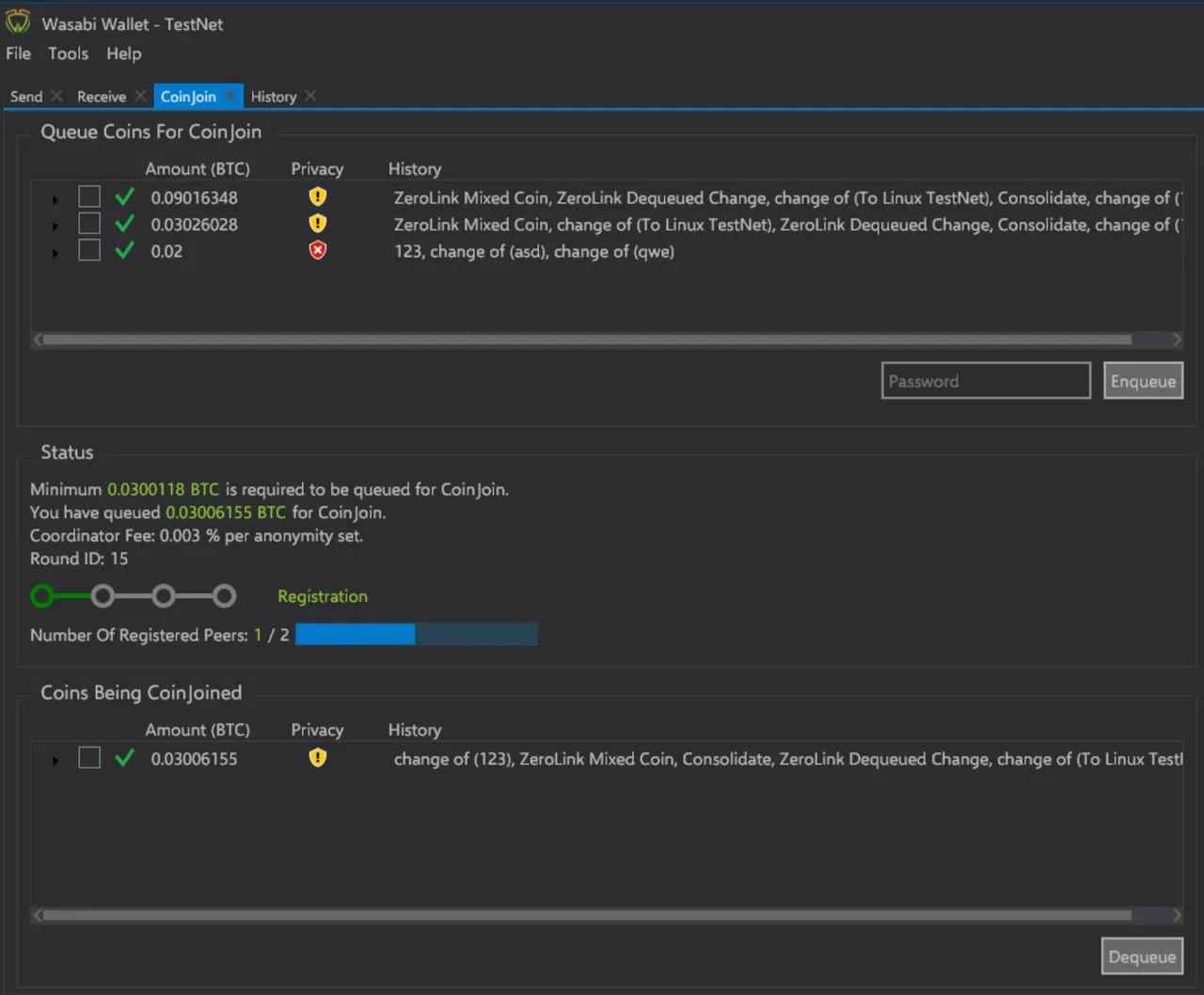Click the Dequeue button
This screenshot has width=1204, height=995.
pyautogui.click(x=1142, y=956)
